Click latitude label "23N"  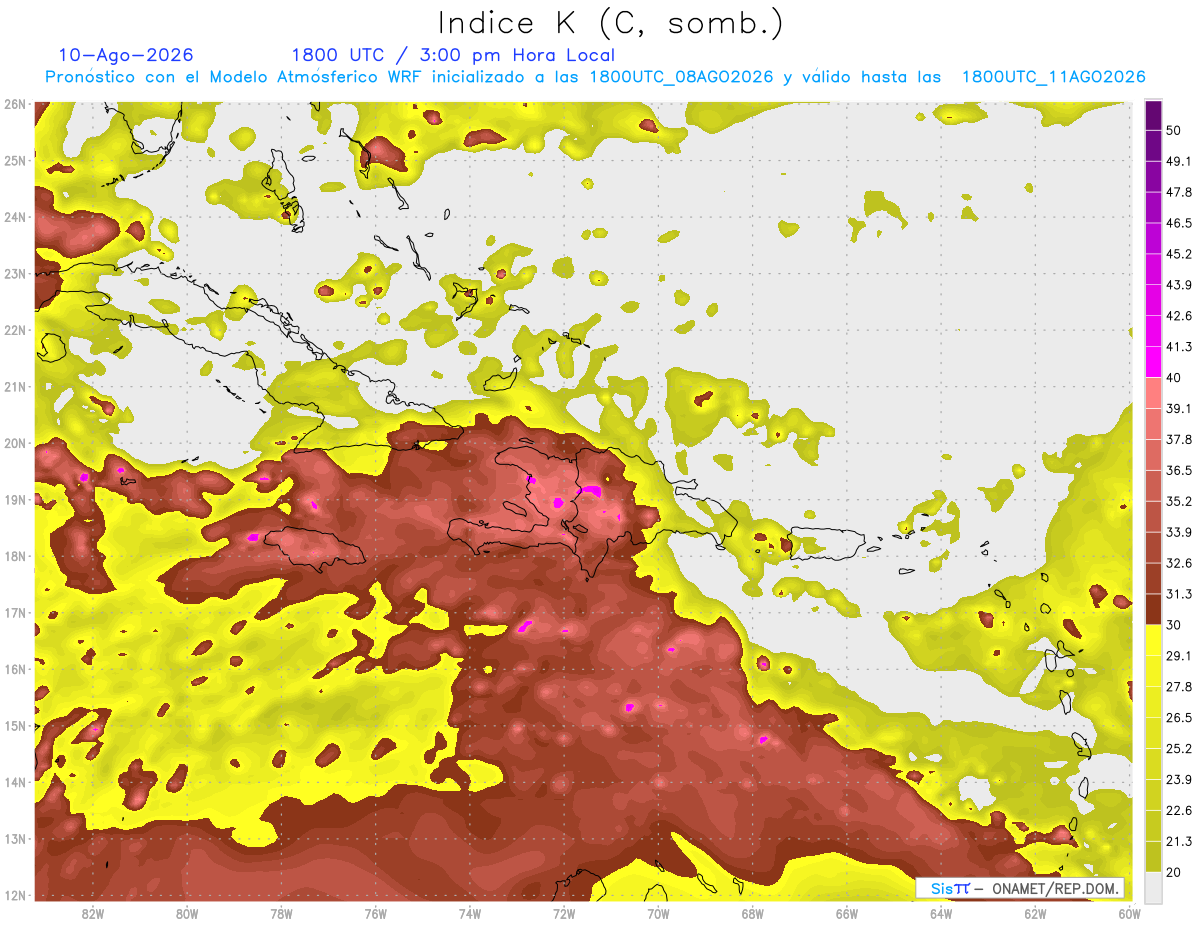[14, 274]
